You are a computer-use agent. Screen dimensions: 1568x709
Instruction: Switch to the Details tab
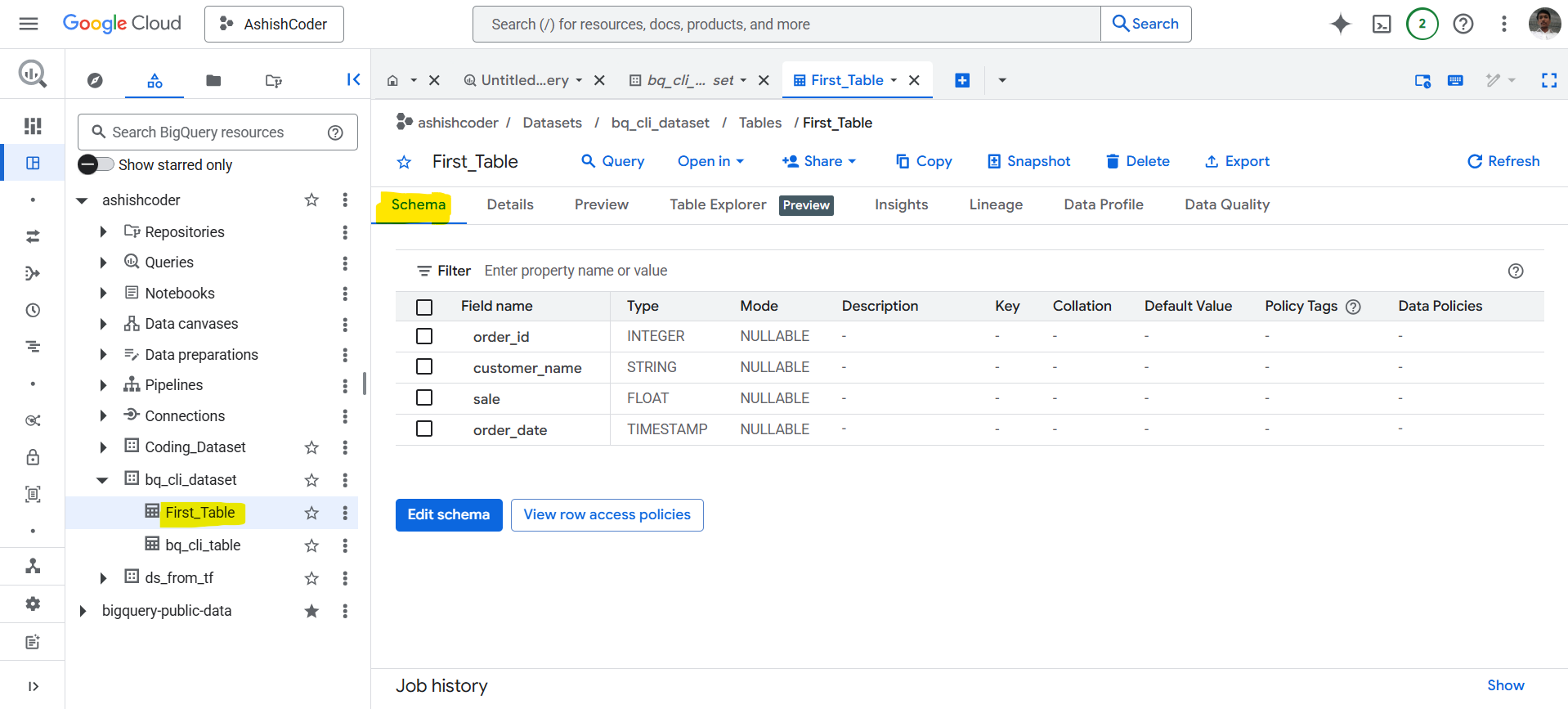pos(510,204)
